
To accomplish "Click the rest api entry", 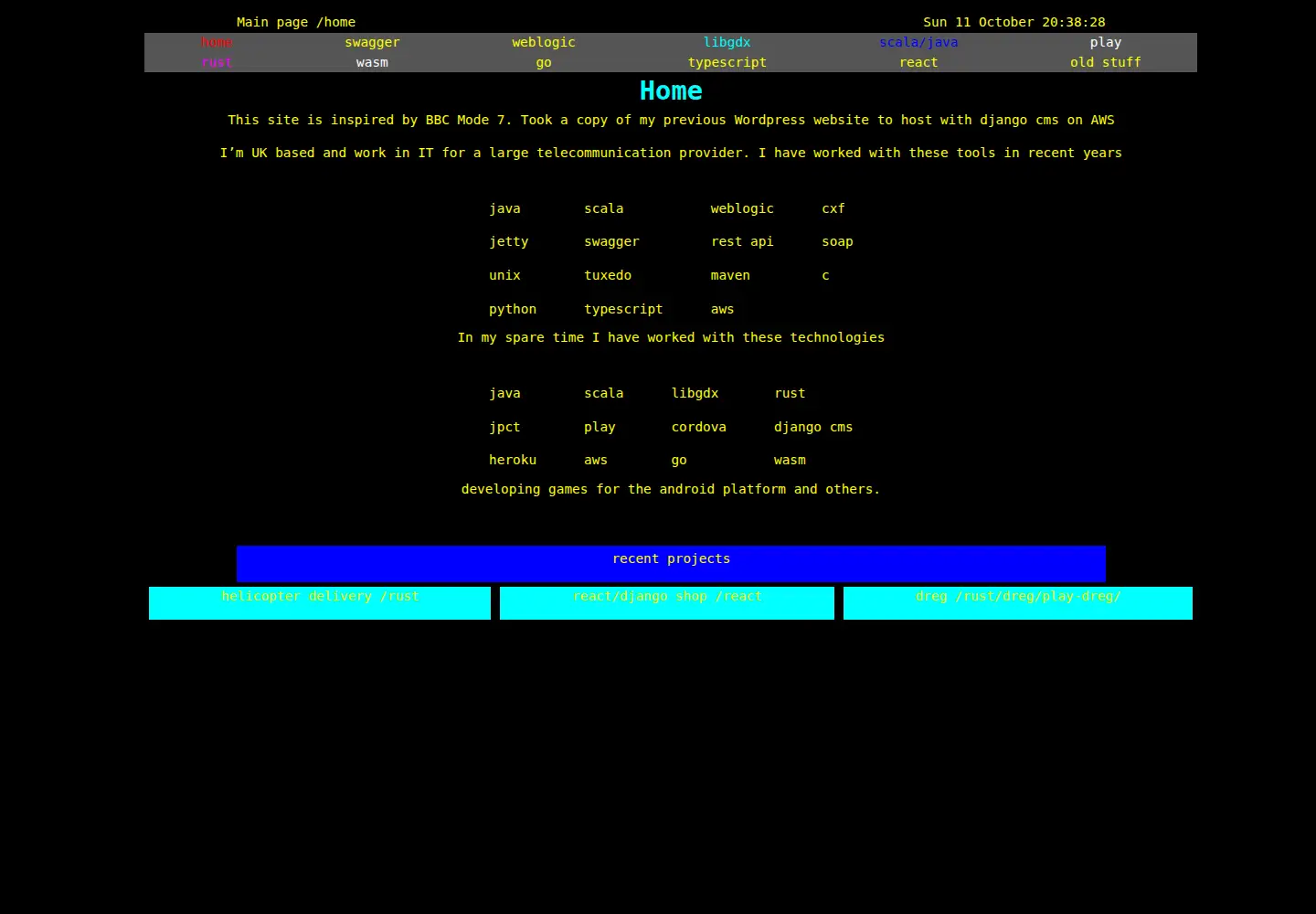I will (x=742, y=241).
